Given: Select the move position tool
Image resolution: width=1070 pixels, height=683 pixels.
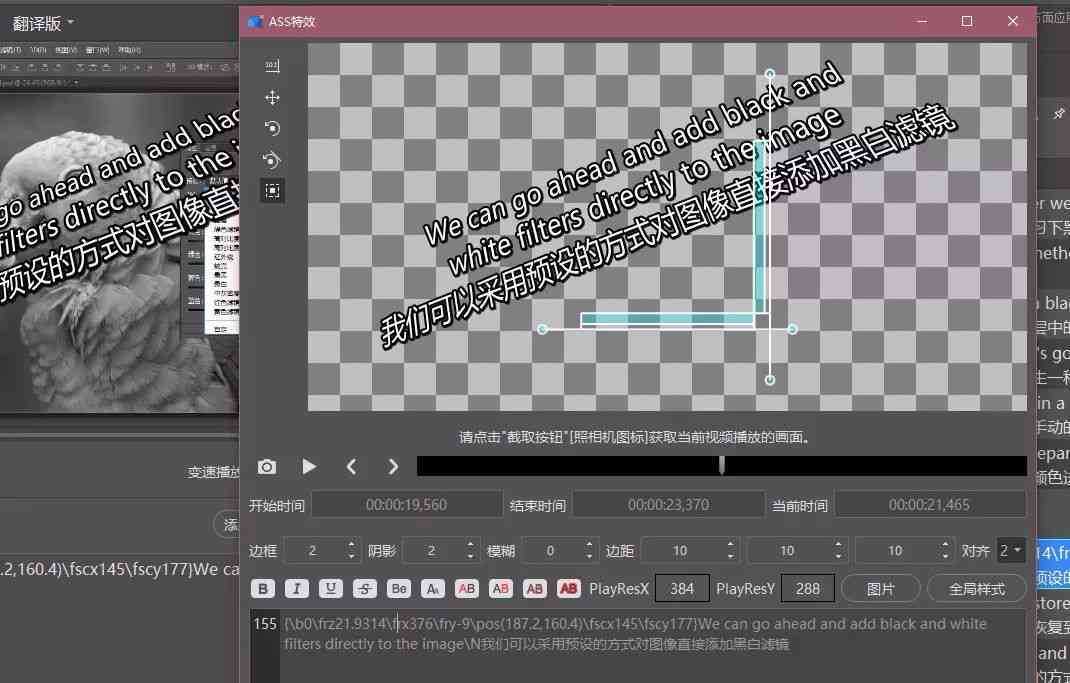Looking at the screenshot, I should 272,98.
